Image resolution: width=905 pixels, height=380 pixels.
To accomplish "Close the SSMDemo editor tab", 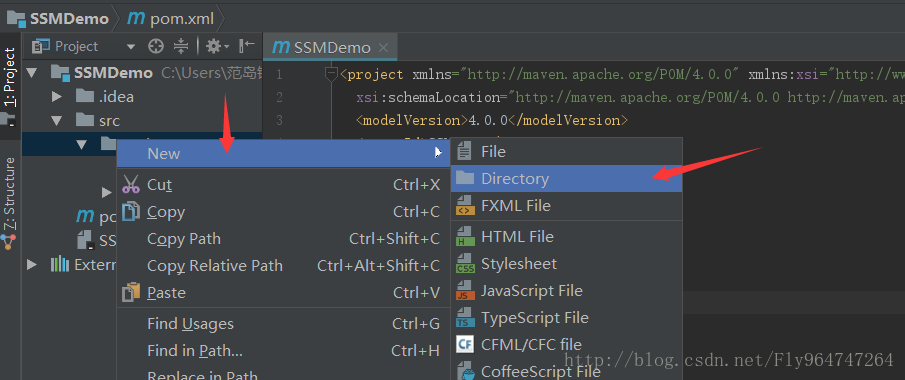I will [x=384, y=47].
